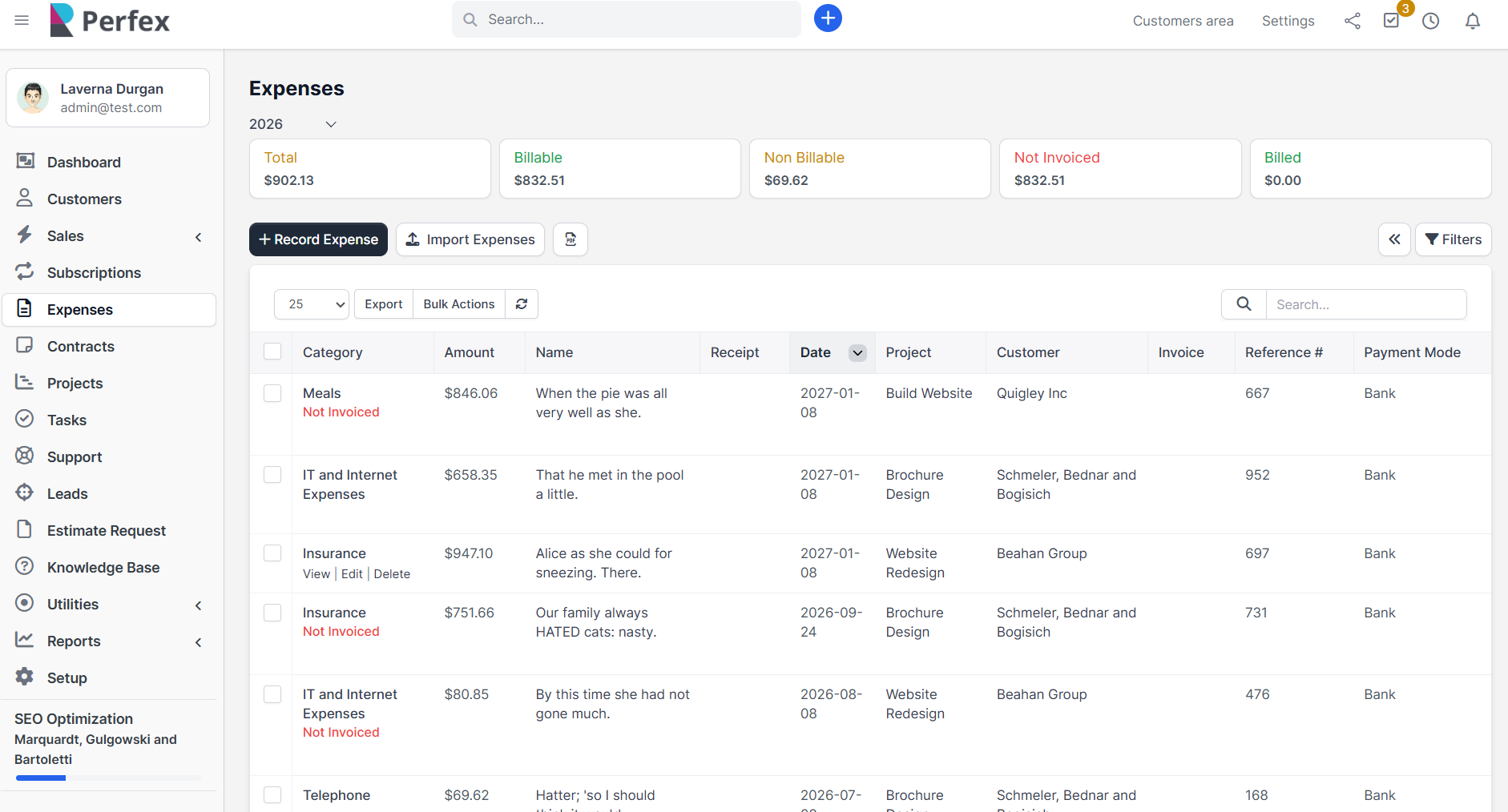
Task: Click the Record Expense button
Action: click(318, 239)
